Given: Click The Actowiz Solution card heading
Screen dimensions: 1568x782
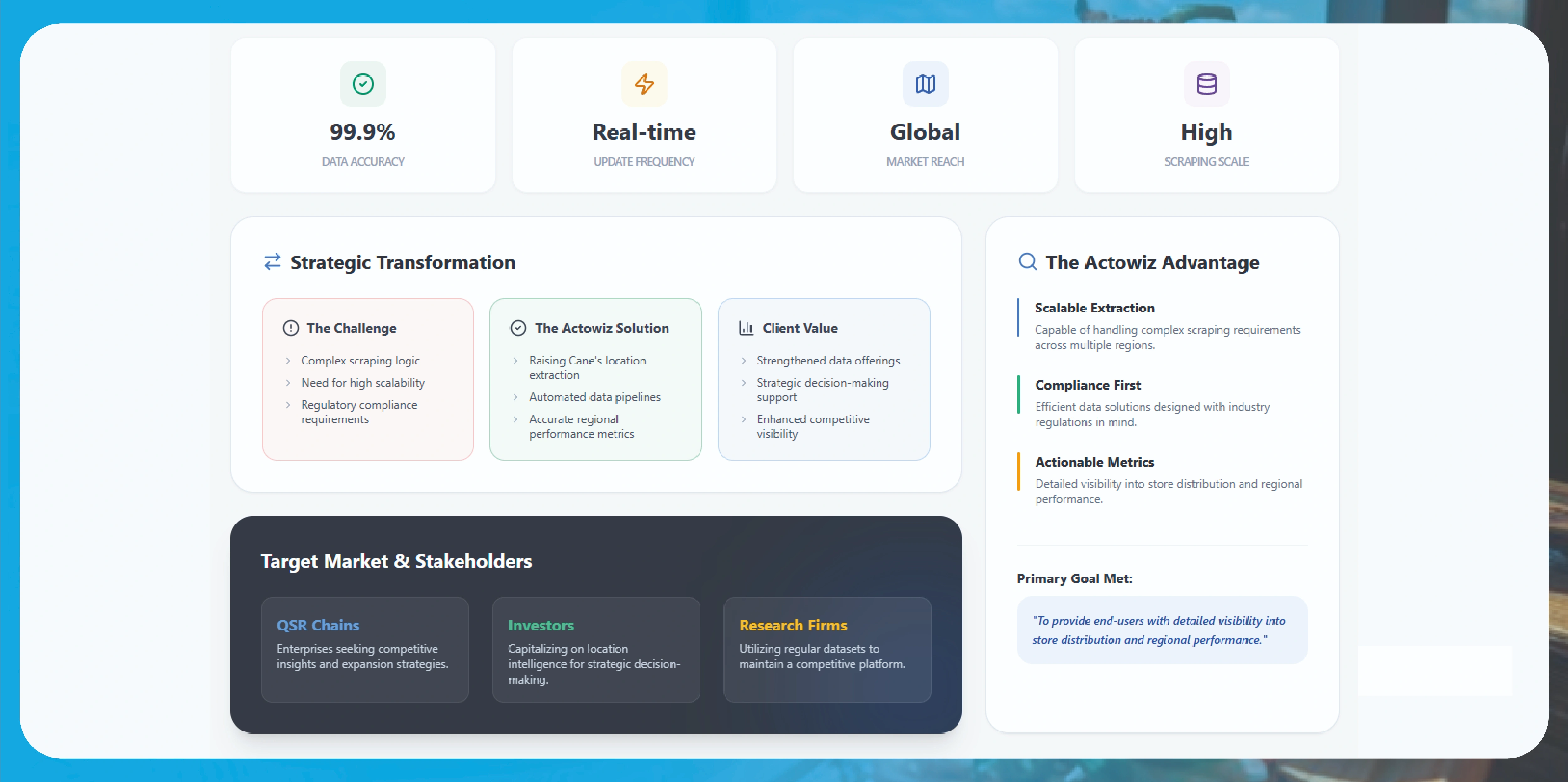Looking at the screenshot, I should pos(601,328).
